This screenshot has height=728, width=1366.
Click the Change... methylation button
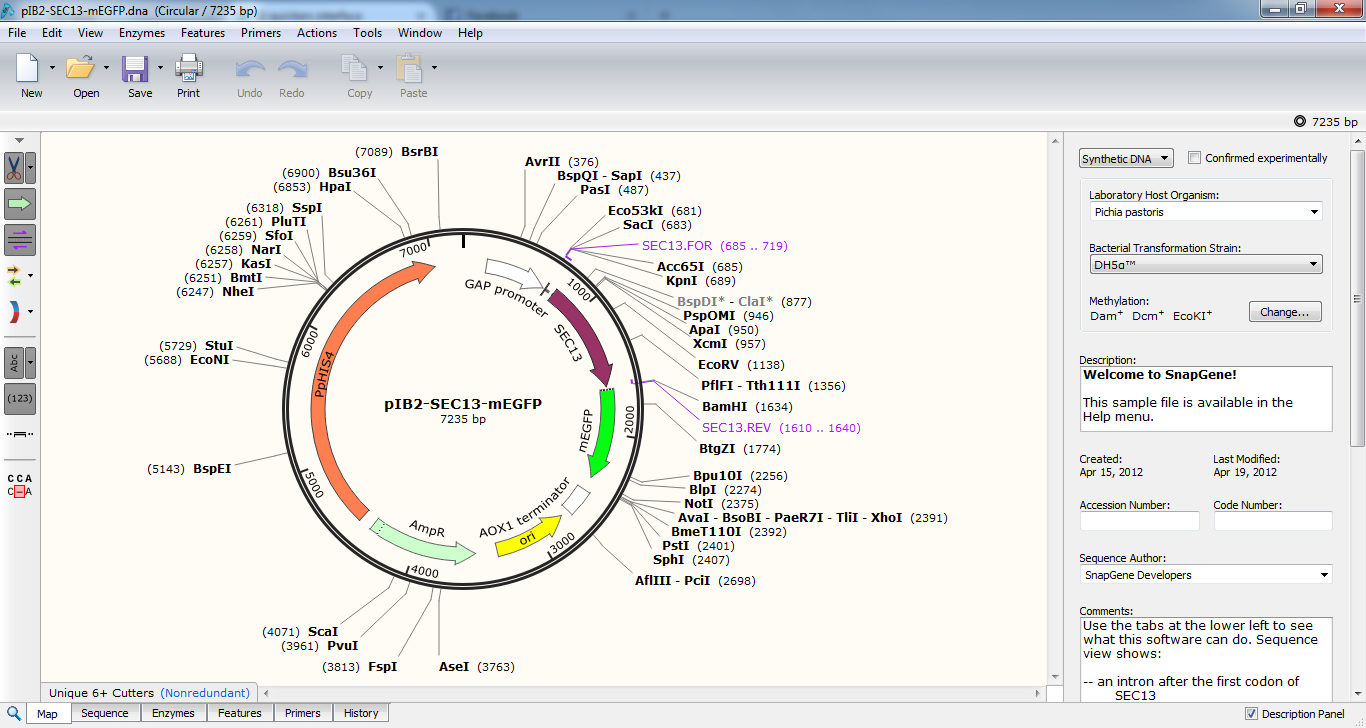1285,312
